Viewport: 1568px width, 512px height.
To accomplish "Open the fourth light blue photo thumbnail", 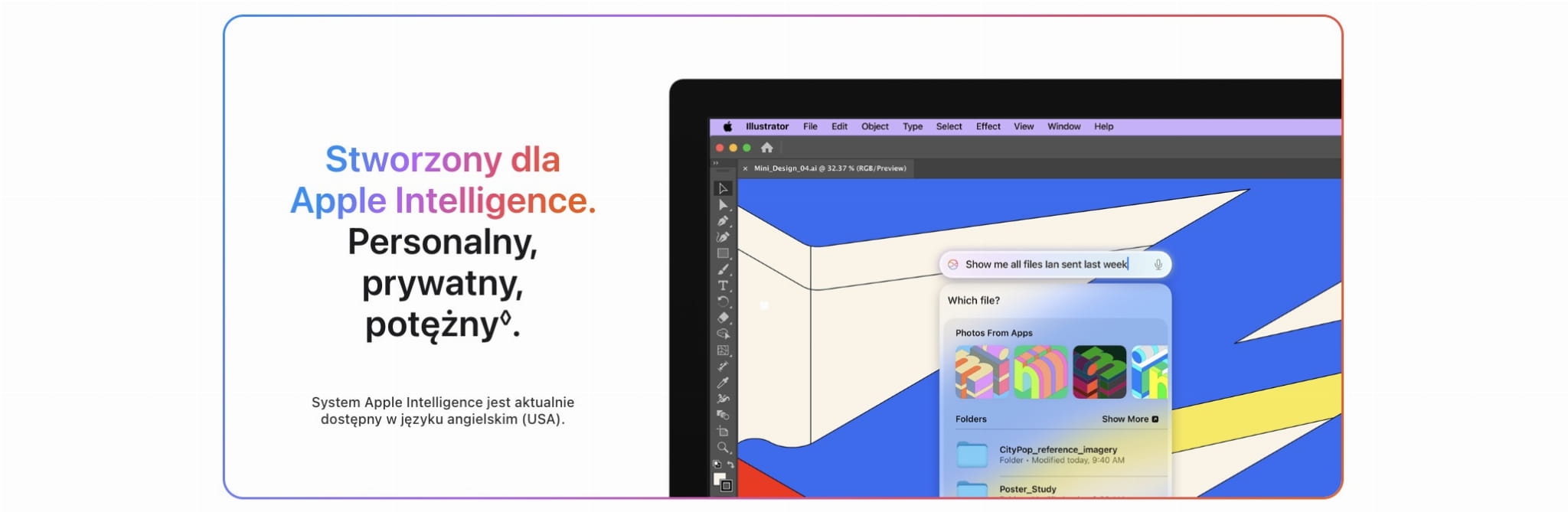I will (1150, 372).
